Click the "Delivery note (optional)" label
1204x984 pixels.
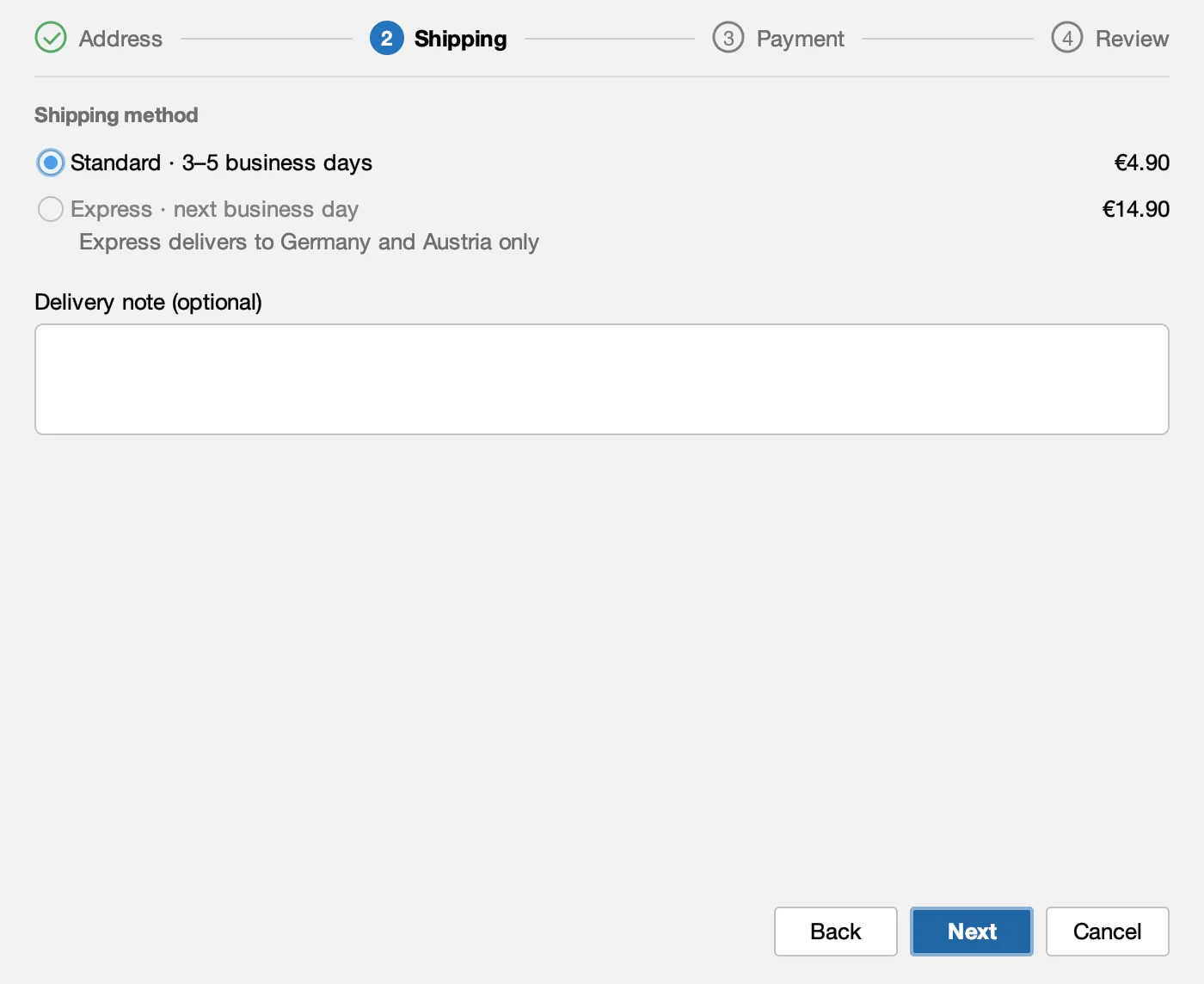(x=148, y=302)
